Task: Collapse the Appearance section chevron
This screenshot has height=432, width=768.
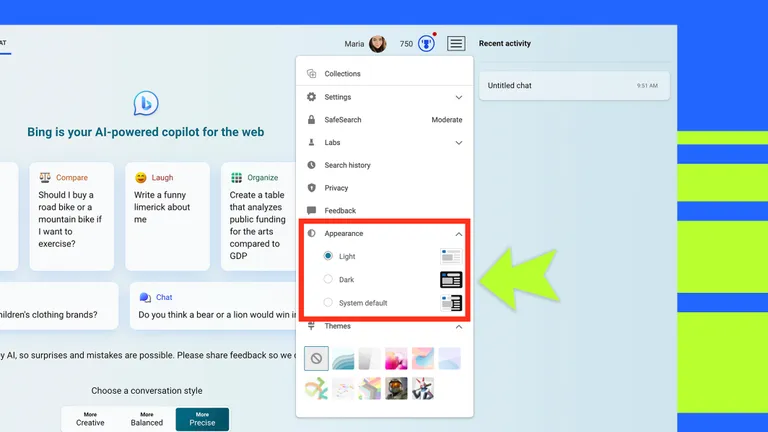Action: [458, 234]
